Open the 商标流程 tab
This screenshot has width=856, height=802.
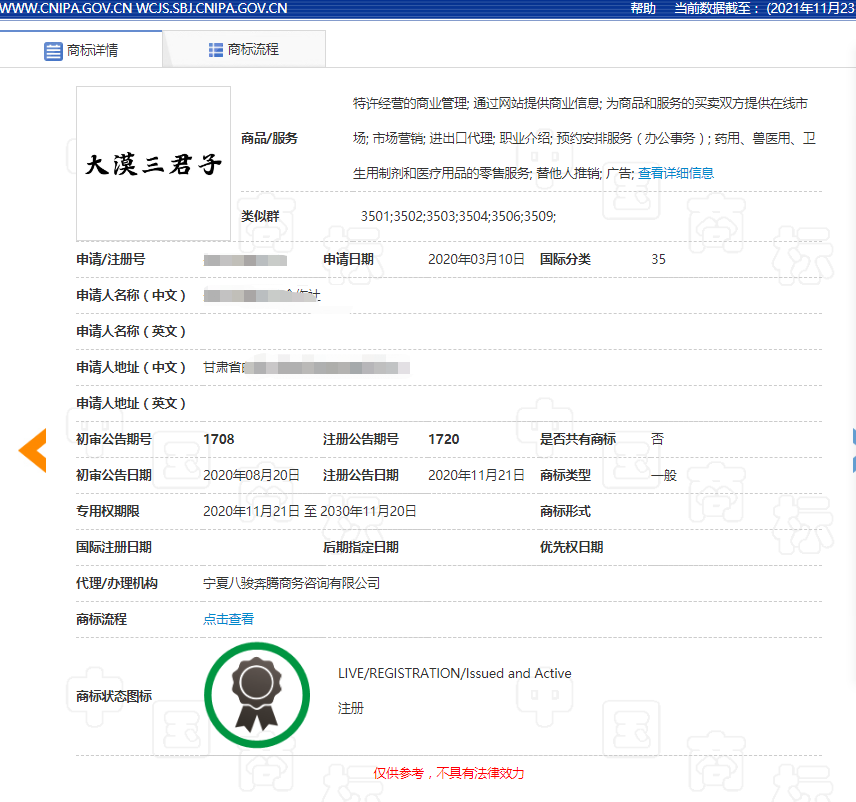coord(243,49)
